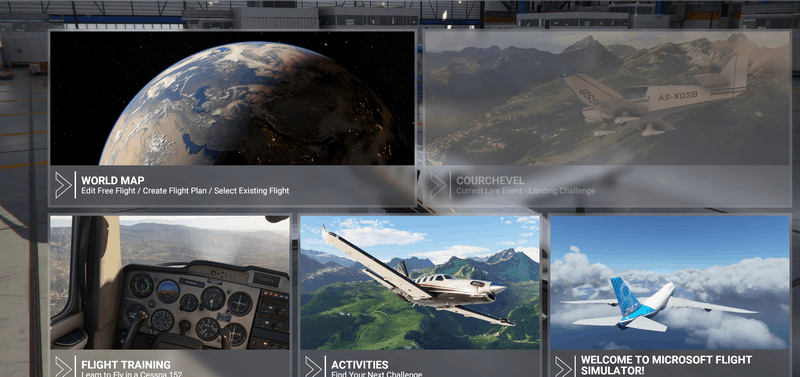Click the World Map chevron arrow icon
Screen dimensions: 800x377
pos(64,185)
